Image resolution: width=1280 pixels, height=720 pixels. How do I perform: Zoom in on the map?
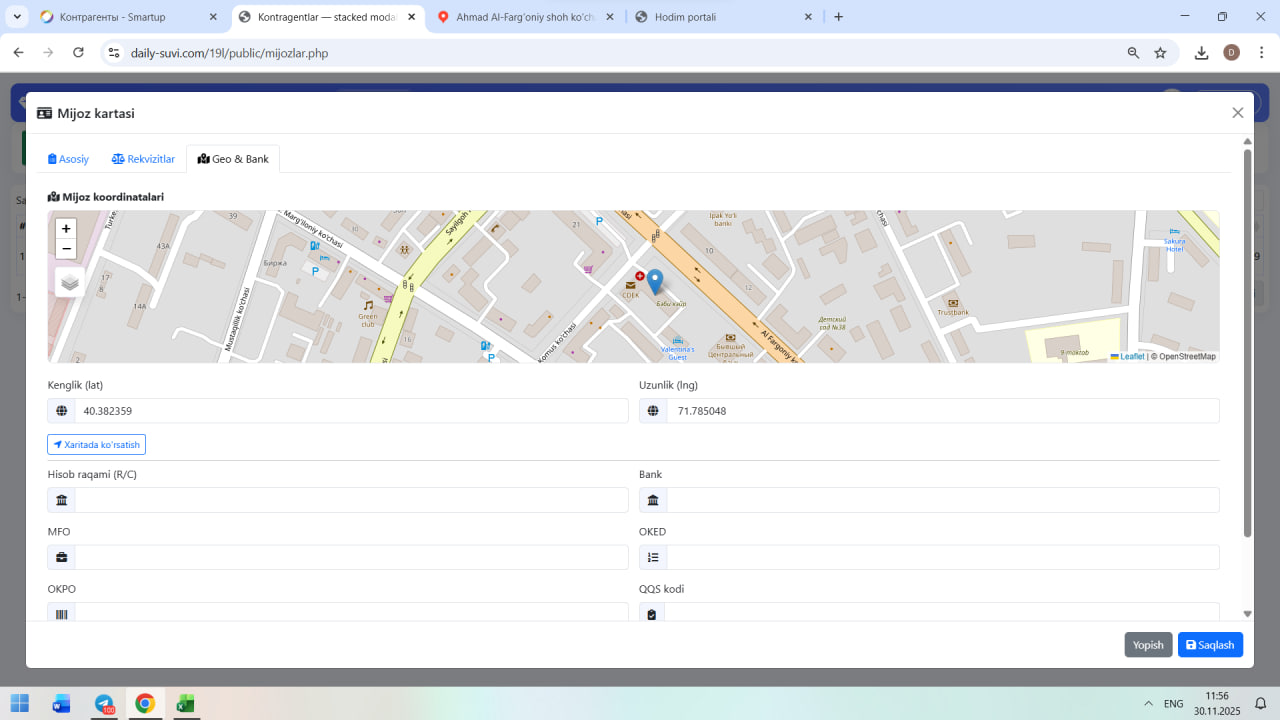(66, 229)
